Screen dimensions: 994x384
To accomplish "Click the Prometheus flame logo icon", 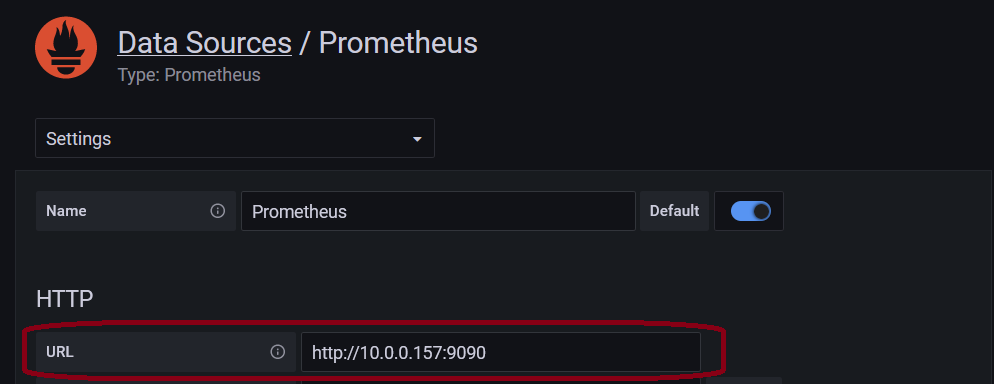I will pos(66,48).
